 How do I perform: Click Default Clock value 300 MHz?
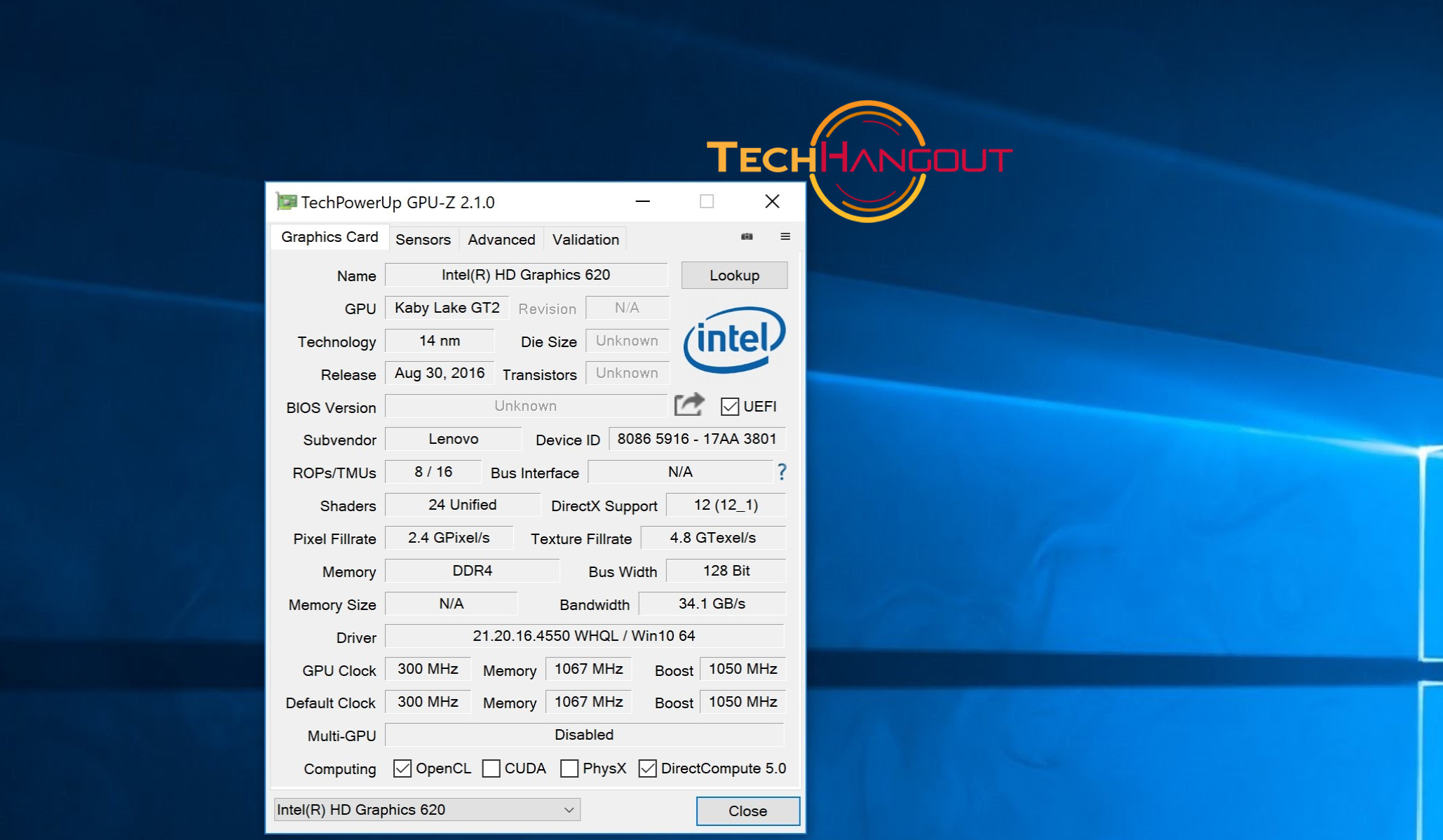(x=428, y=702)
